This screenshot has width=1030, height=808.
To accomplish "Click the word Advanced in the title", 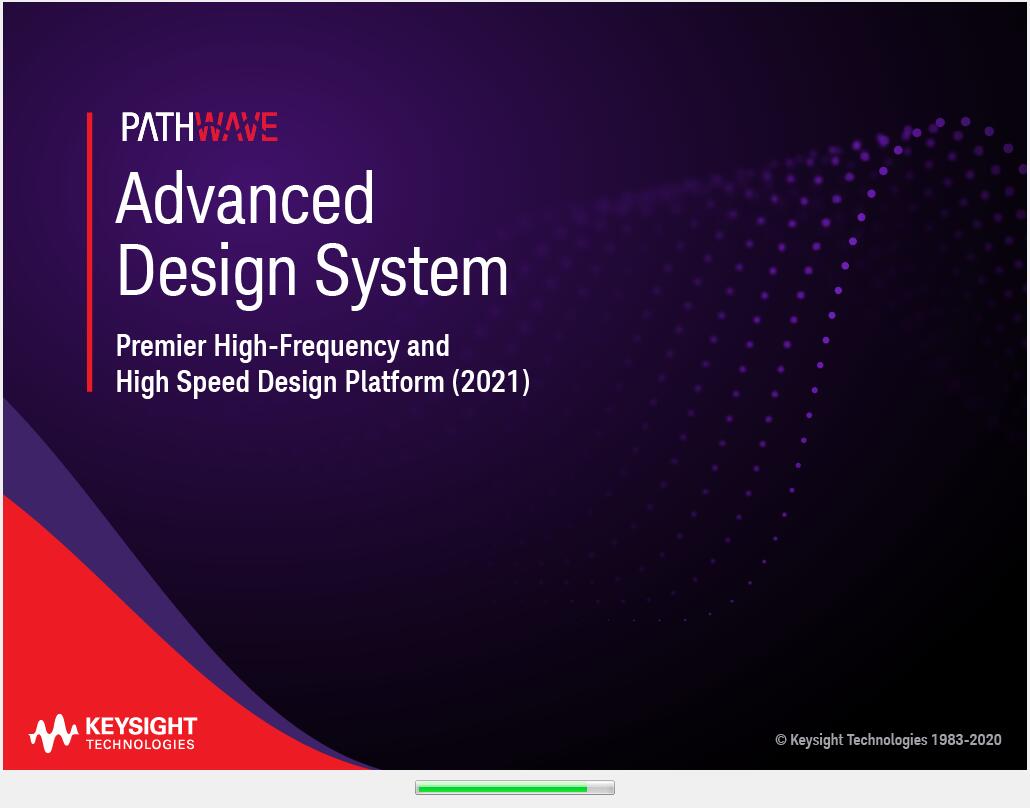I will (245, 200).
